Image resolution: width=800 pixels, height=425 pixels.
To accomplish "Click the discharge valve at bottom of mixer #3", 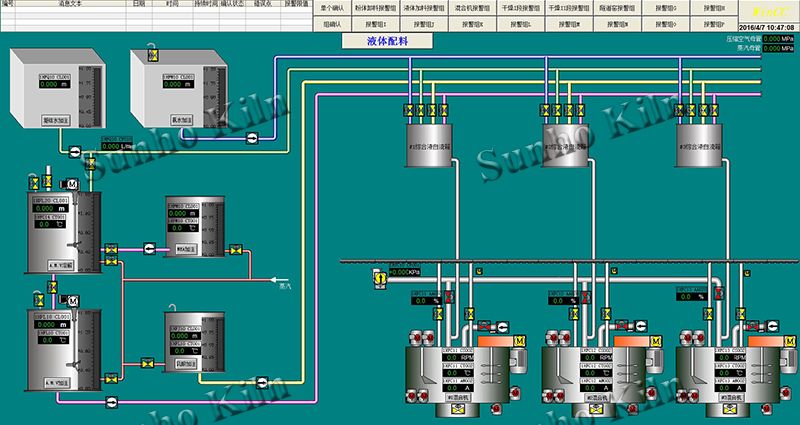I will [730, 409].
